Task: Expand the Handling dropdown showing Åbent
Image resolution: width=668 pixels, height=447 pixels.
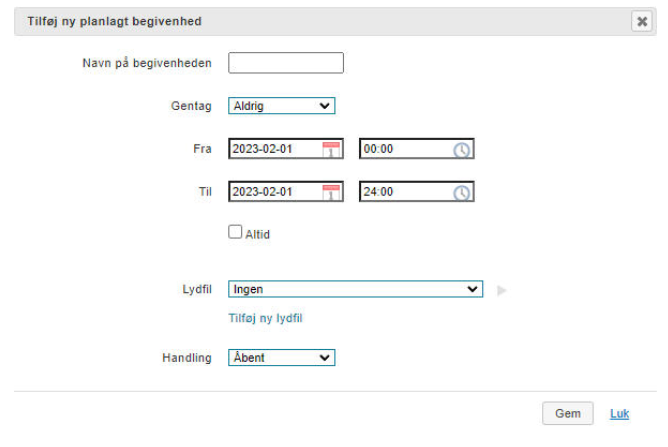Action: click(x=282, y=358)
